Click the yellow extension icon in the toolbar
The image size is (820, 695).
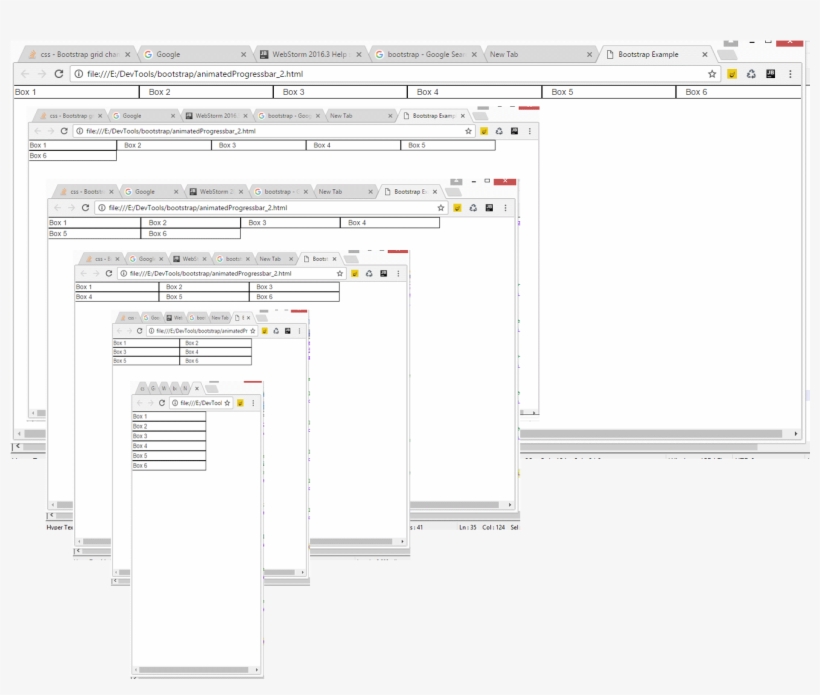pos(731,72)
